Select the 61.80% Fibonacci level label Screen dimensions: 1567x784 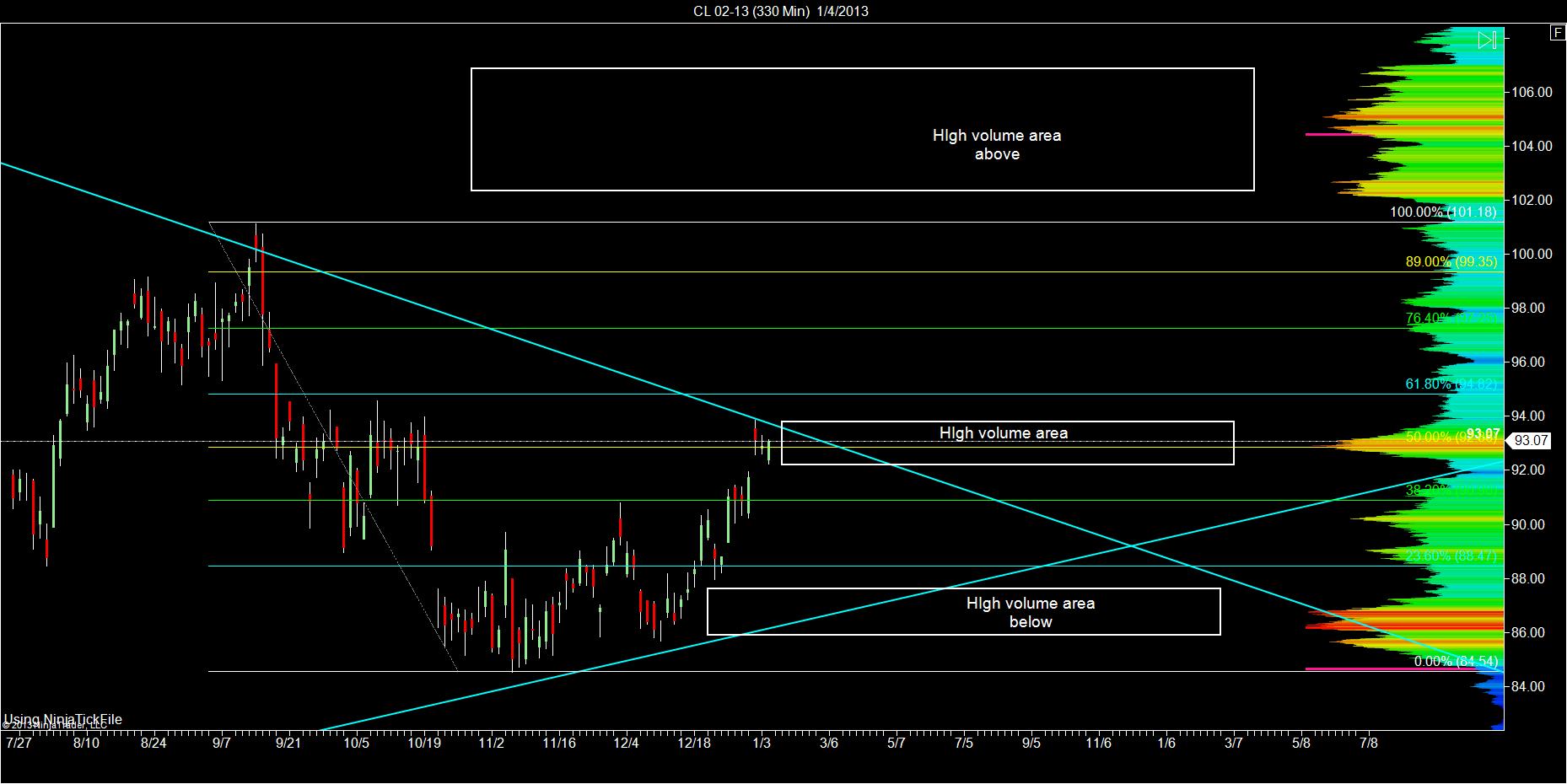click(1451, 384)
